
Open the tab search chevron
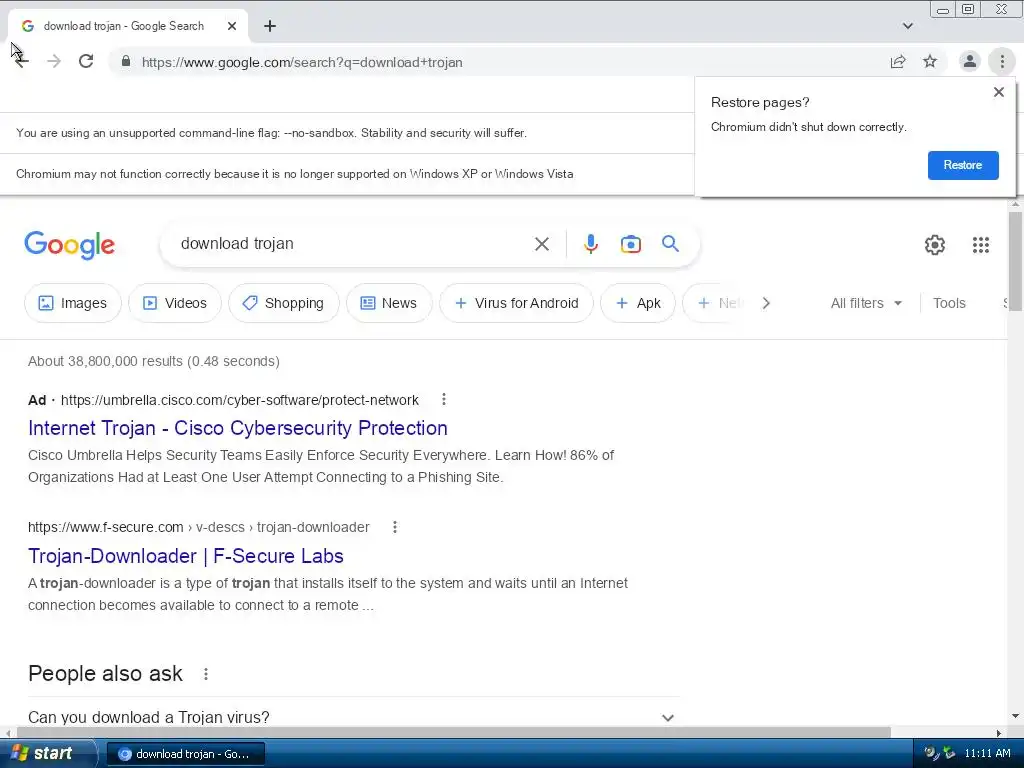(x=908, y=26)
